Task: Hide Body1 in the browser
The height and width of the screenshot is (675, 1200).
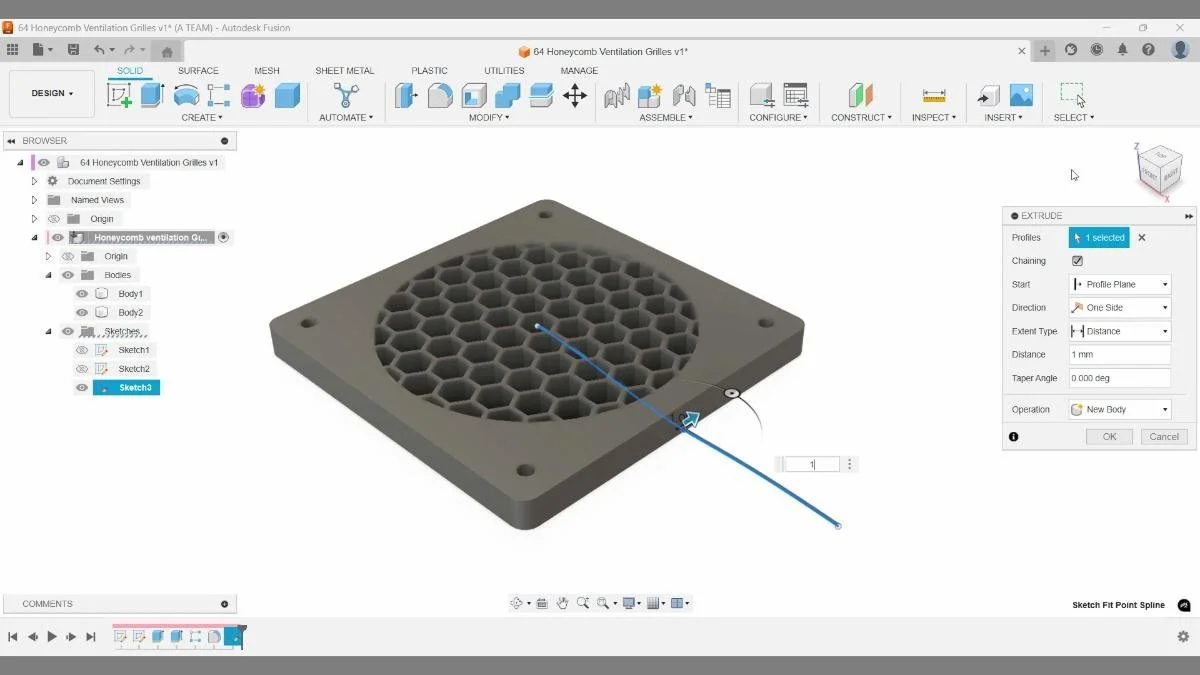Action: 82,293
